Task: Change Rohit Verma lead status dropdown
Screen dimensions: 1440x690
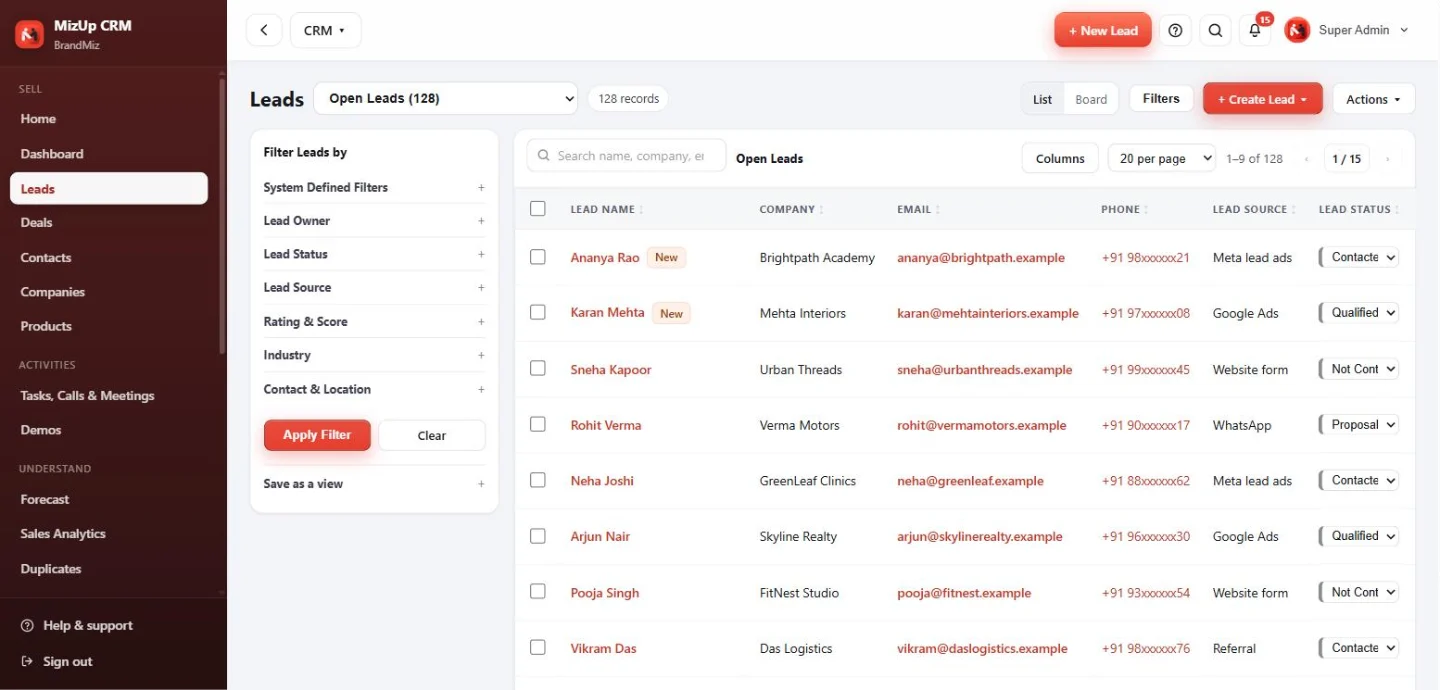Action: click(x=1360, y=425)
